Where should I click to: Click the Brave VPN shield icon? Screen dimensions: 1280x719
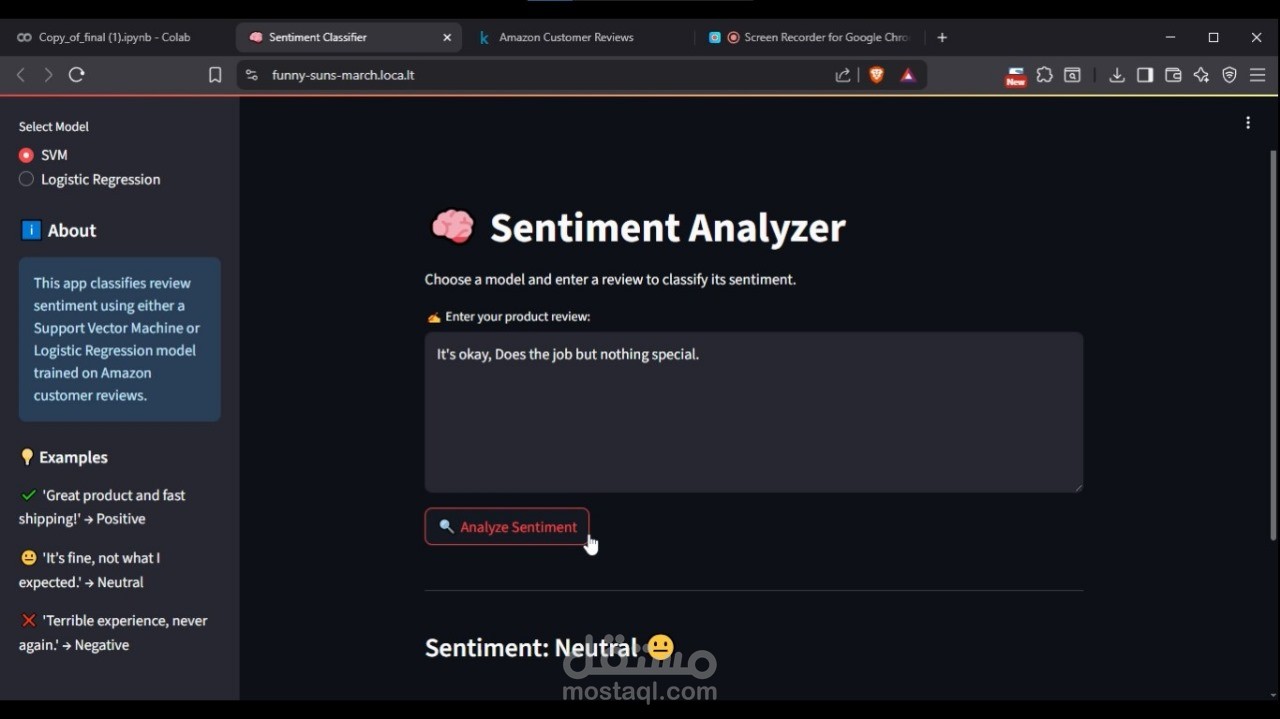coord(1230,75)
